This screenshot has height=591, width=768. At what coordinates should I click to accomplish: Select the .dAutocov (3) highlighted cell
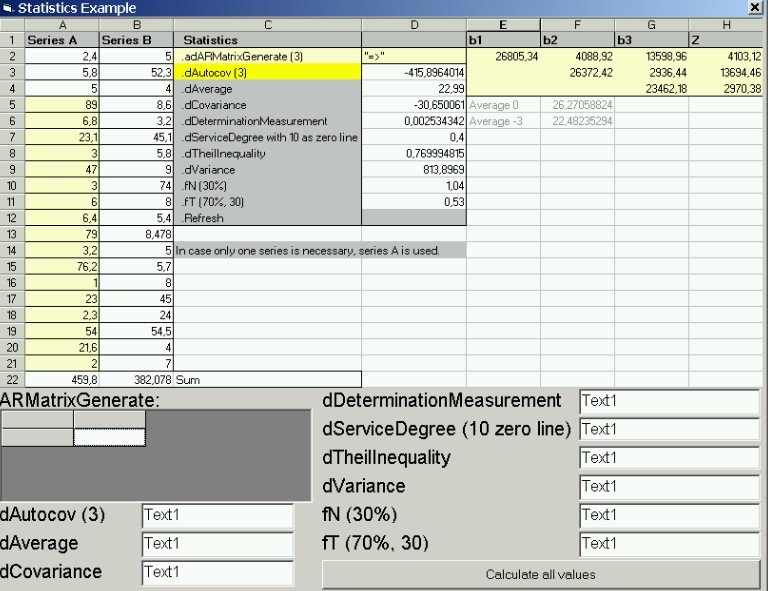(268, 72)
